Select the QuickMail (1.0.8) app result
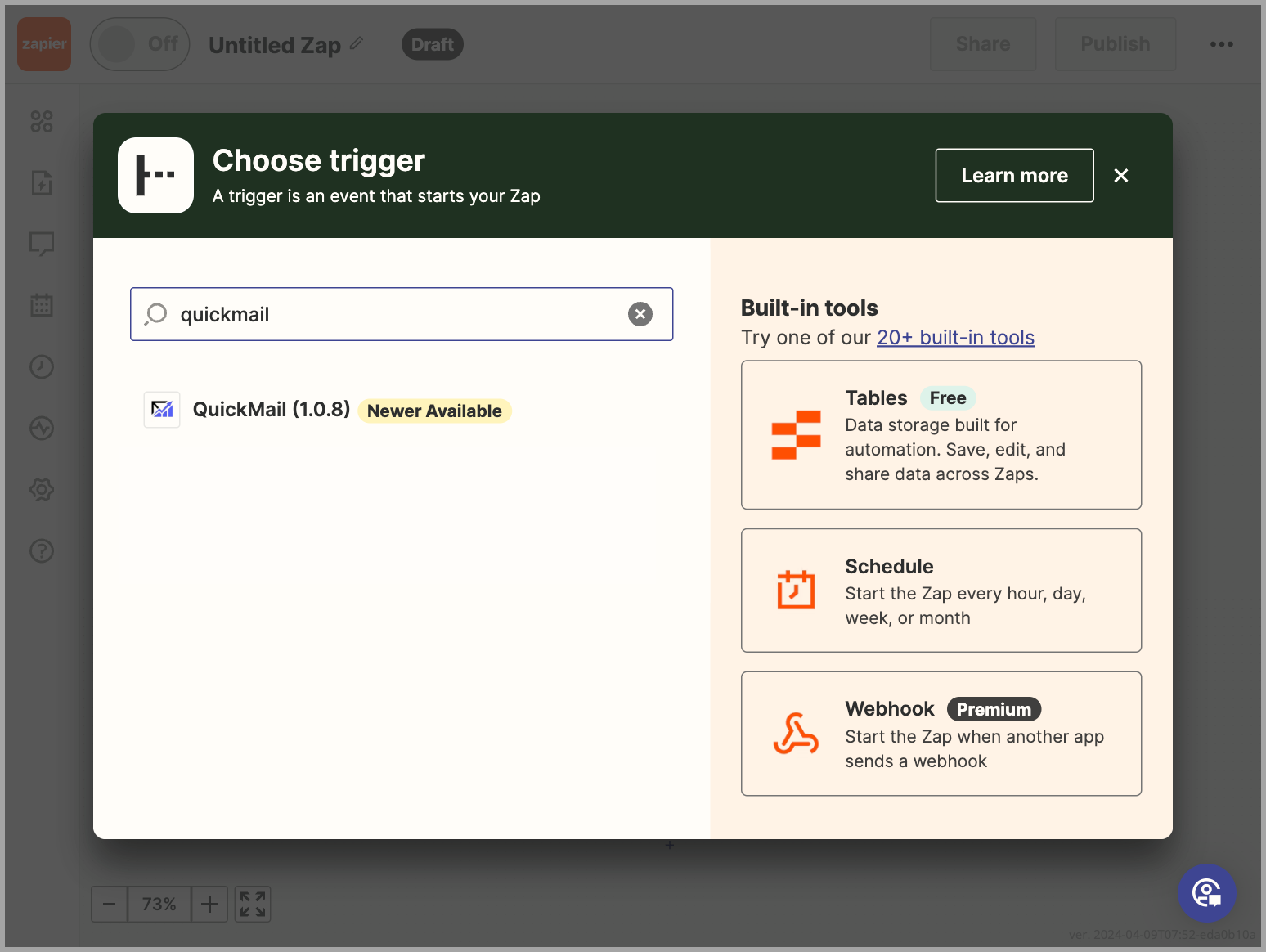This screenshot has width=1266, height=952. (x=402, y=410)
